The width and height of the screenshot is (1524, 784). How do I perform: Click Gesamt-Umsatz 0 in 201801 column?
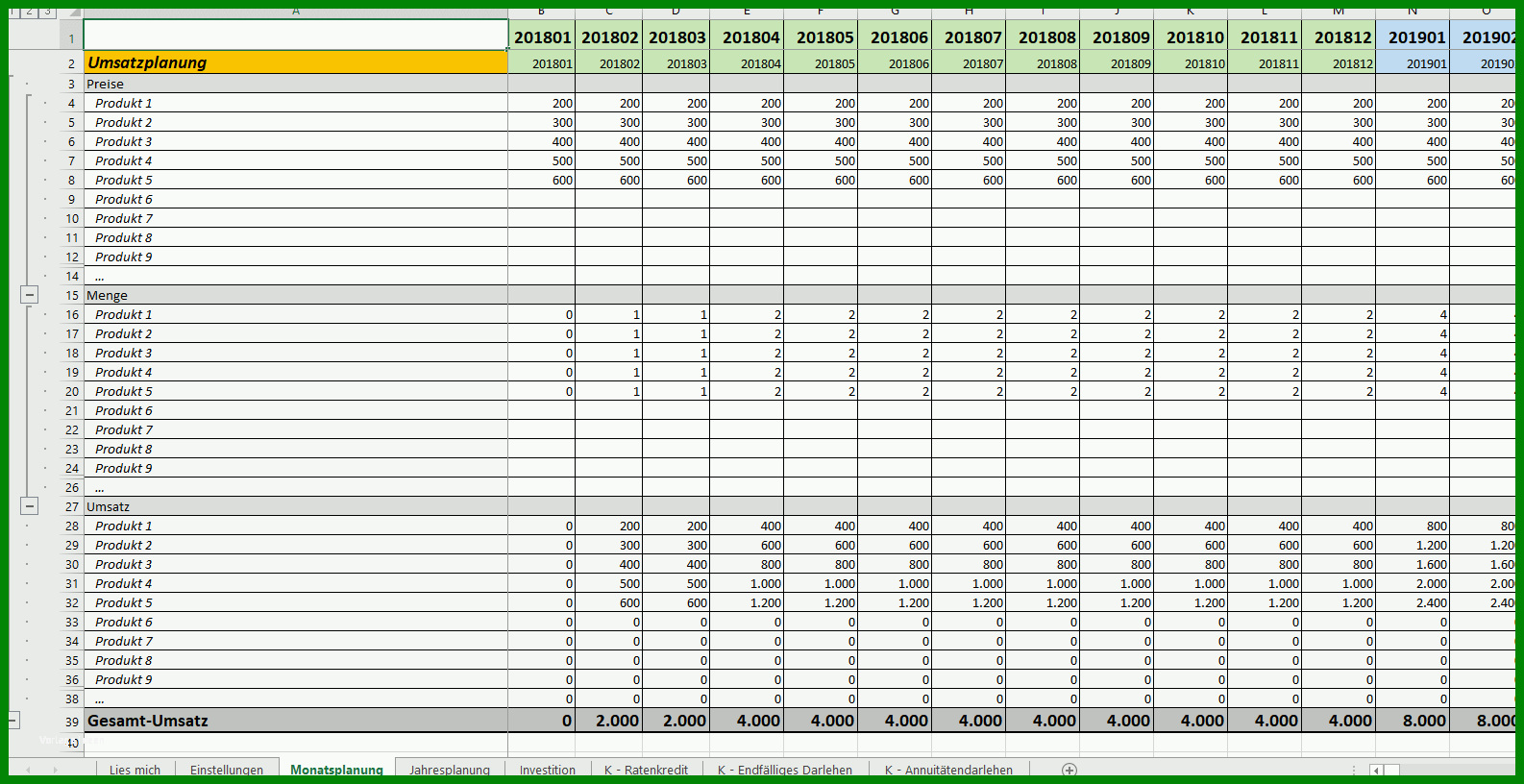click(542, 721)
